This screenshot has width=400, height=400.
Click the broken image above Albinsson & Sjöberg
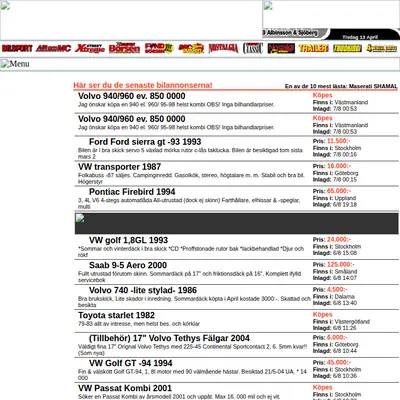tap(331, 14)
